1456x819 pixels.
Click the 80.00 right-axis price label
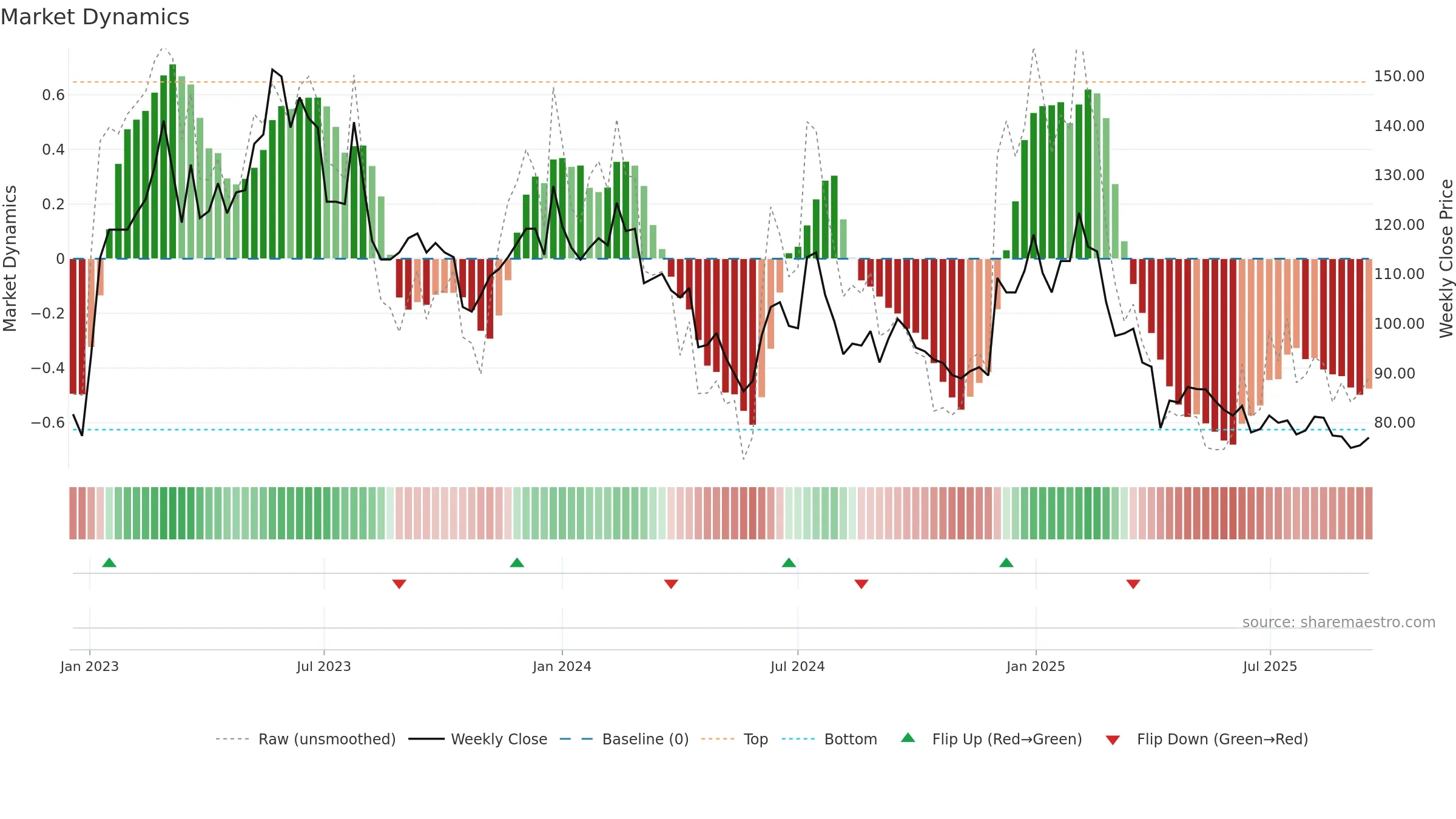[x=1395, y=422]
